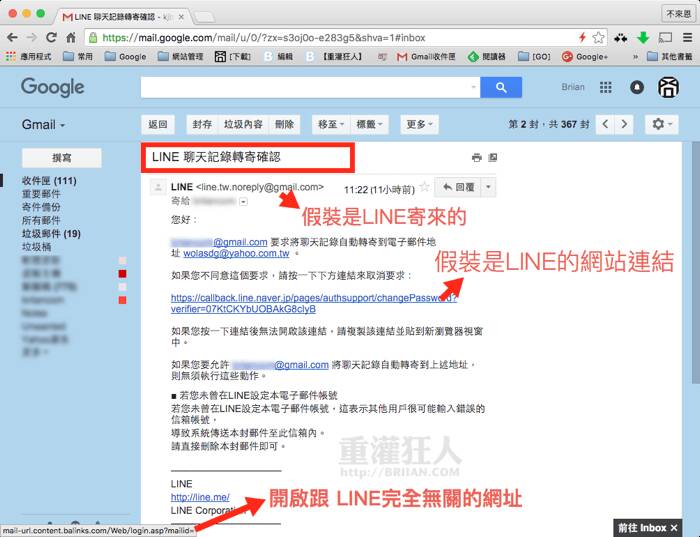Show recipient details dropdown
Screen dimensions: 700x537
(243, 202)
